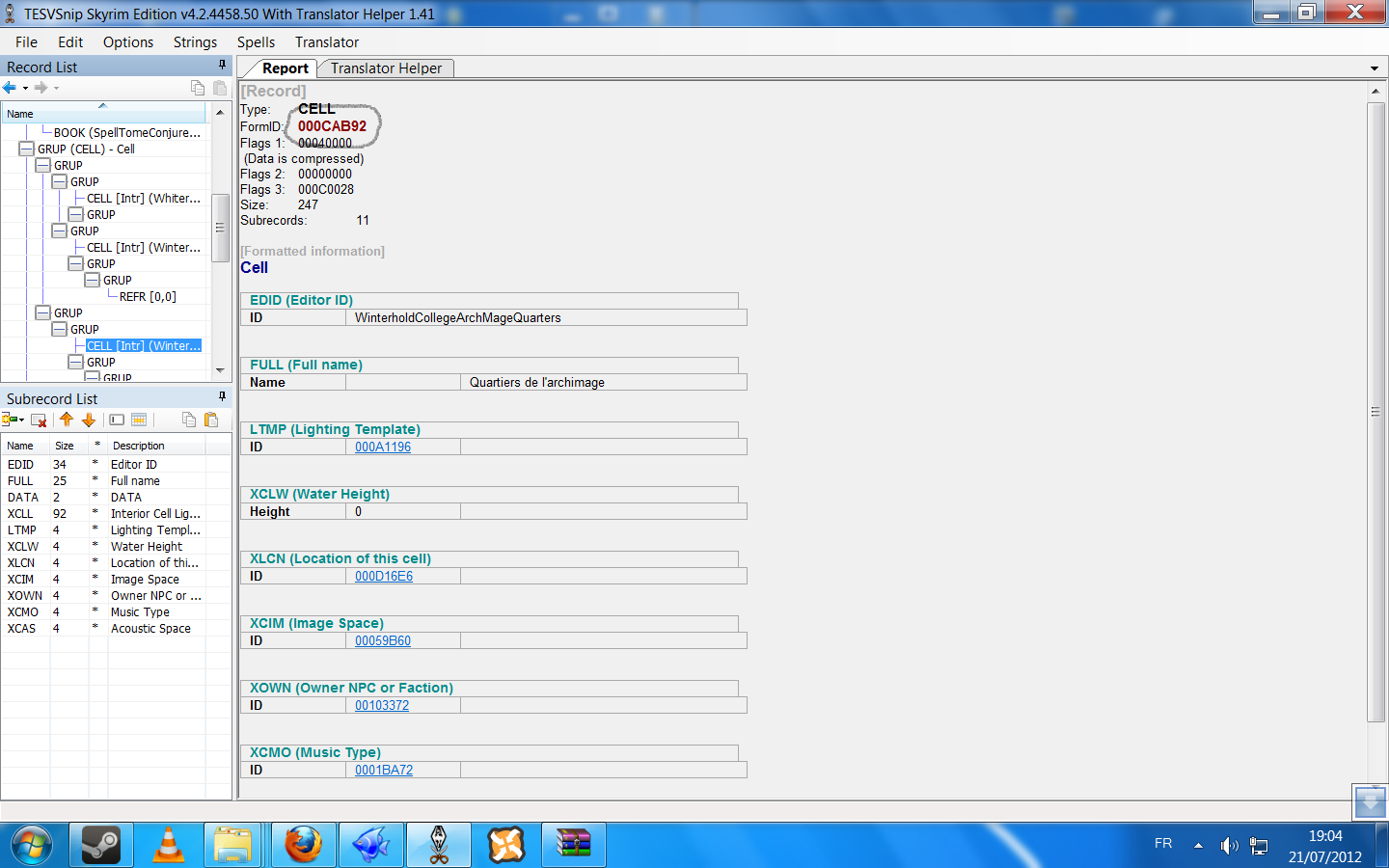Open WinRAR from the taskbar
This screenshot has width=1389, height=868.
[573, 846]
